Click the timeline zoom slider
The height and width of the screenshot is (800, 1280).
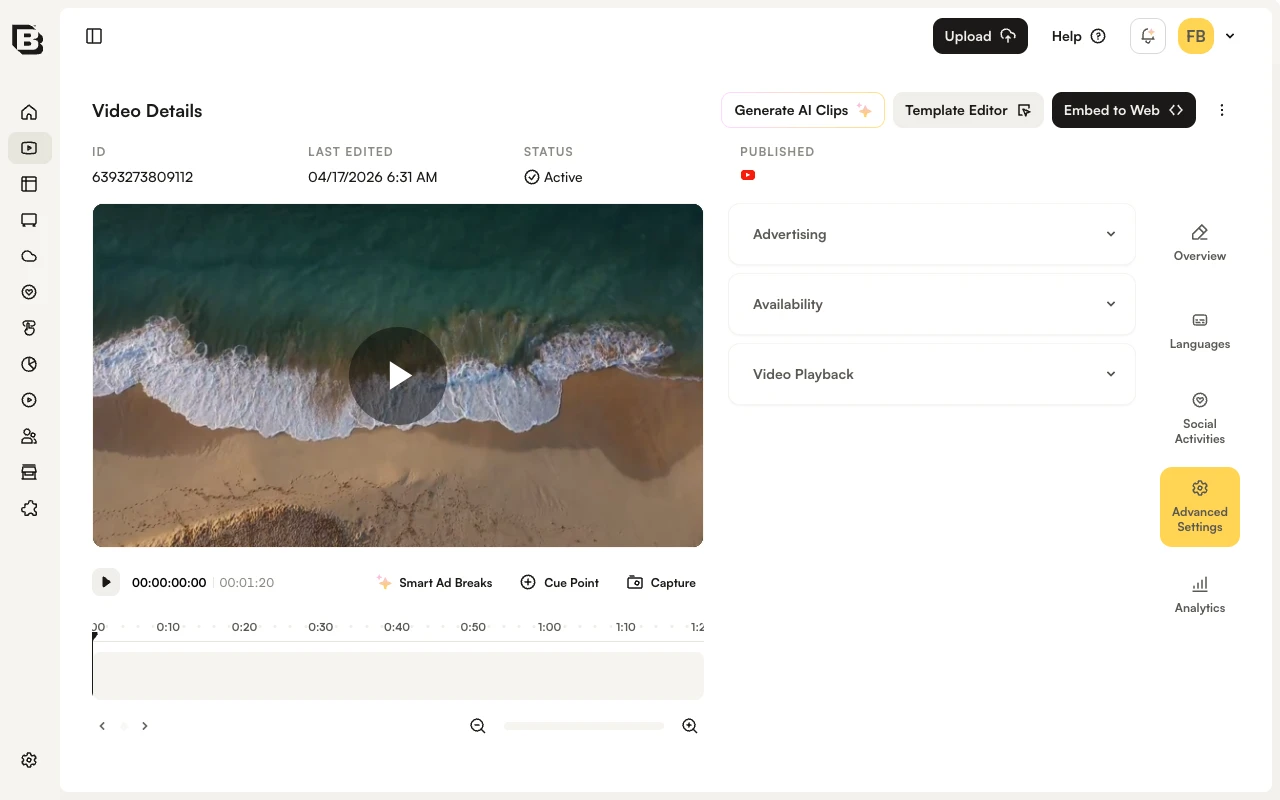click(x=584, y=726)
